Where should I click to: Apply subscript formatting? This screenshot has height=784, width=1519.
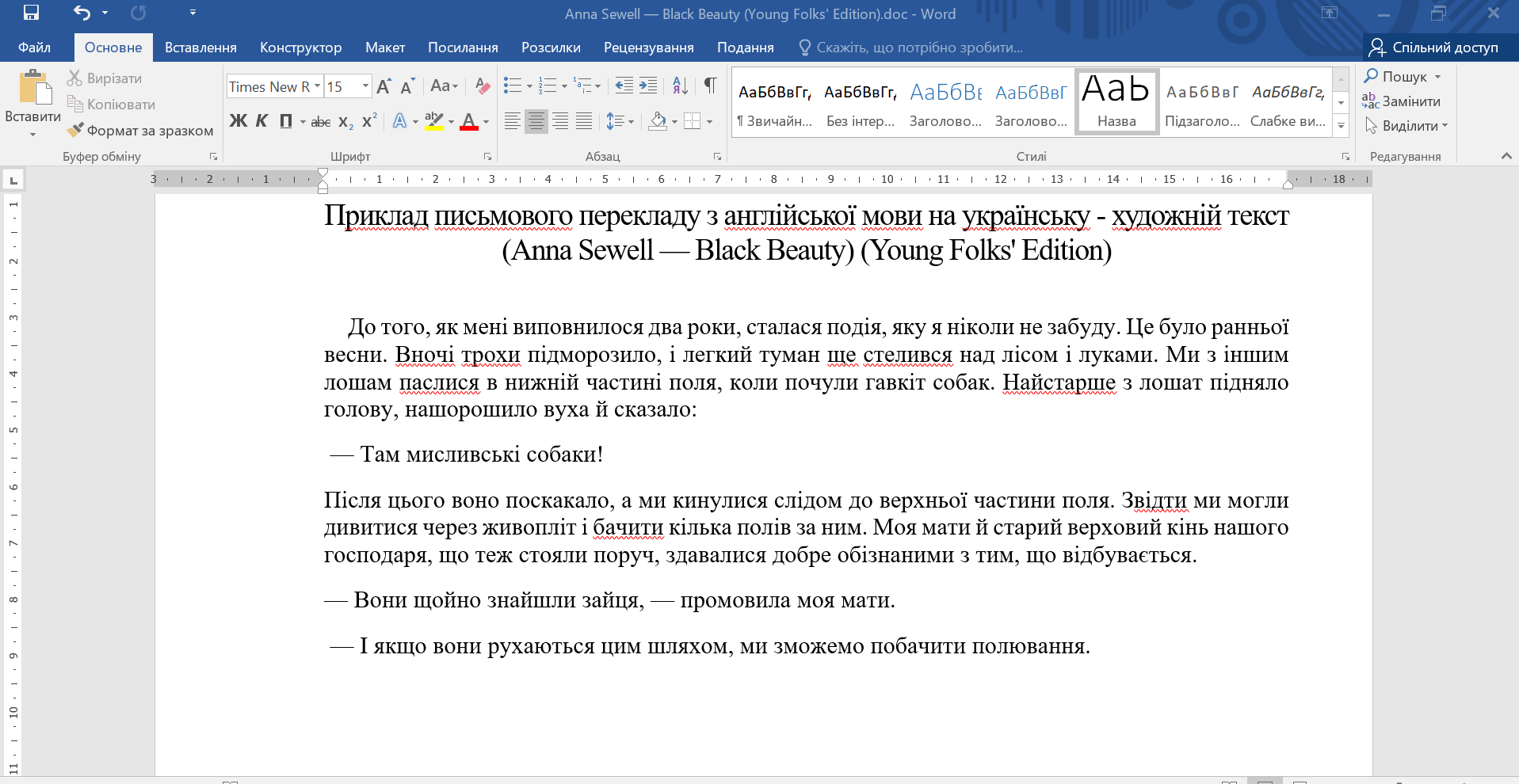pos(346,121)
